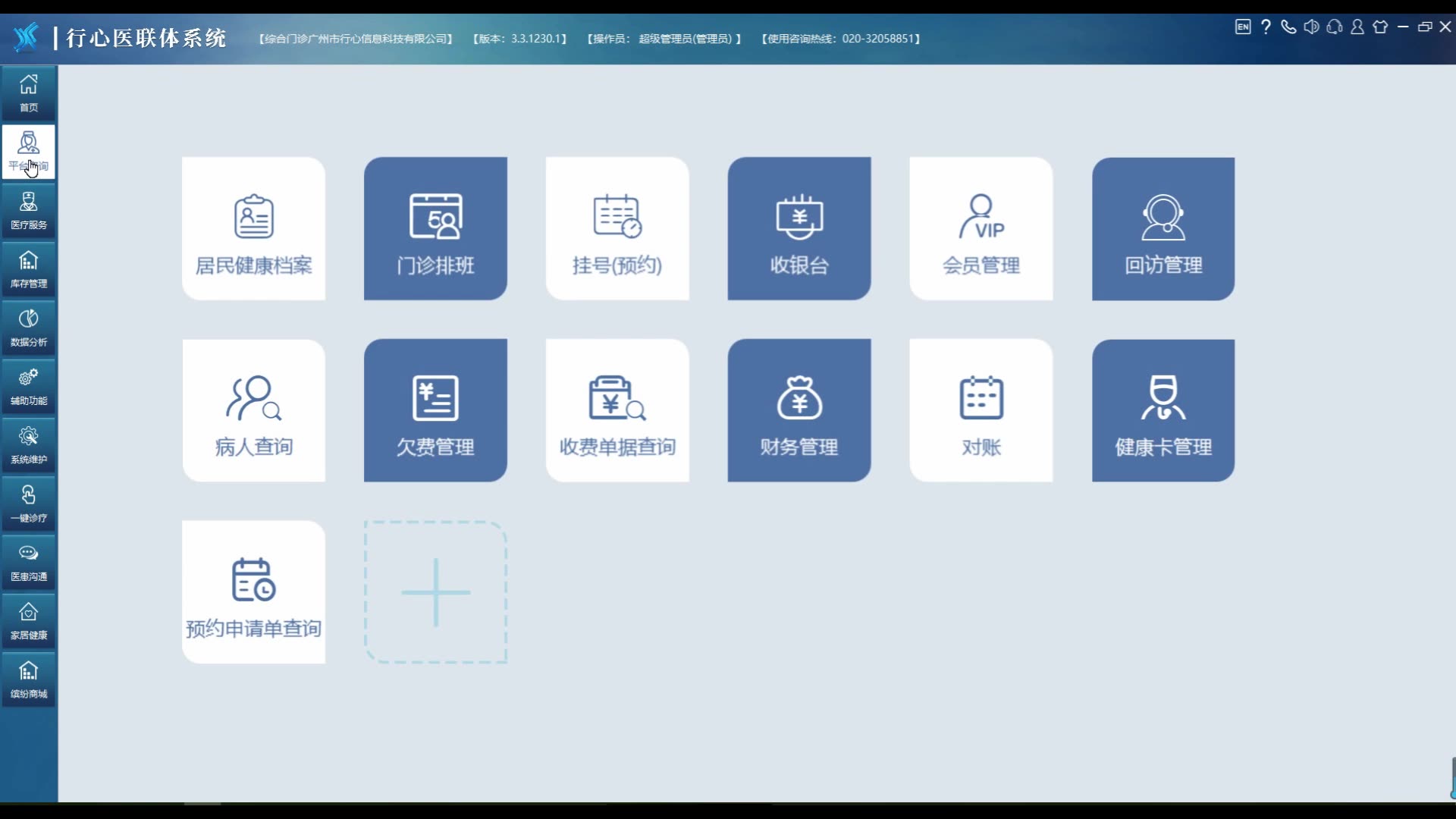Open the 挂号(预约) tile
This screenshot has width=1456, height=819.
[x=617, y=228]
